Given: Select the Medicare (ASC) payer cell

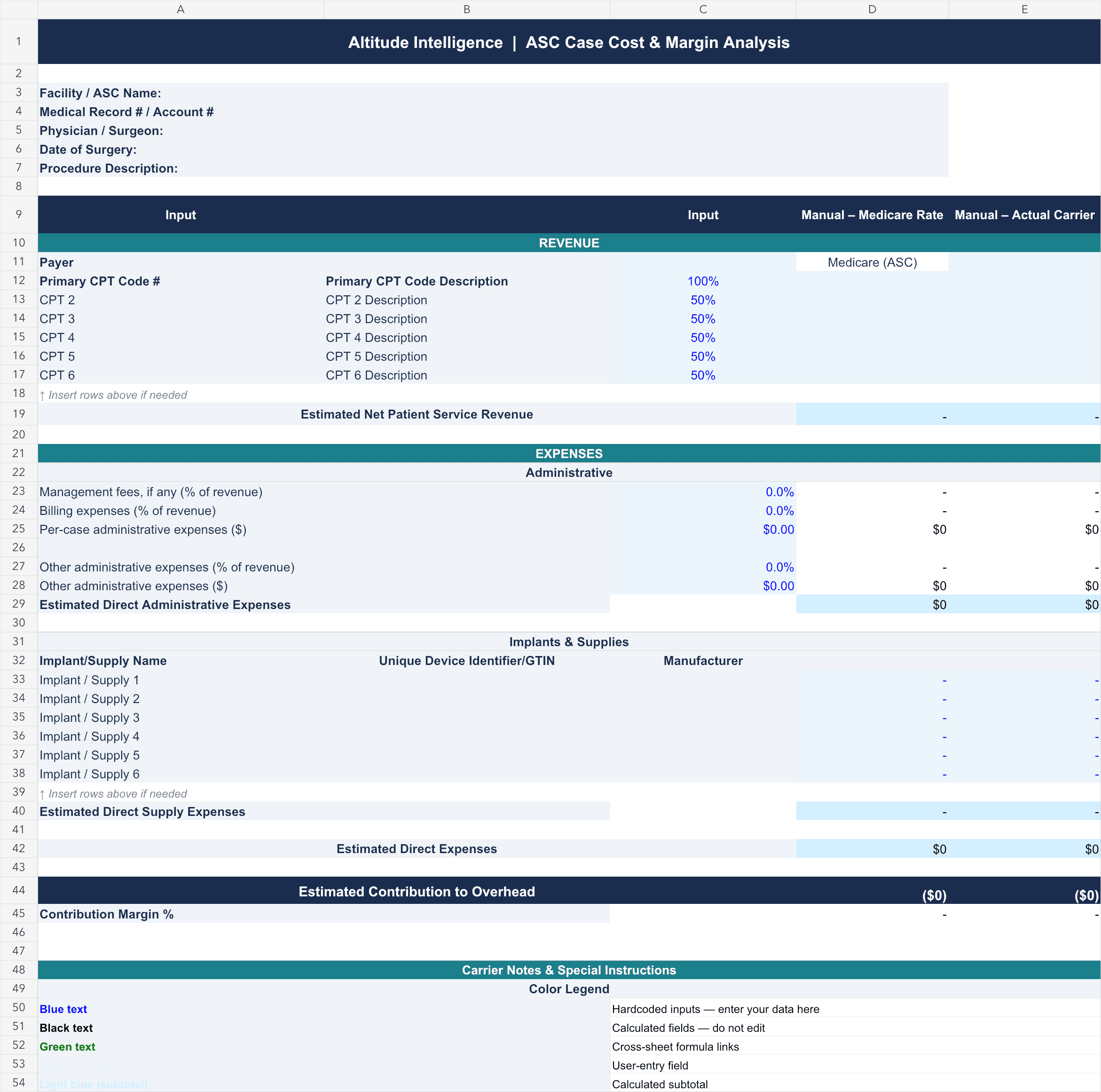Looking at the screenshot, I should (x=872, y=262).
